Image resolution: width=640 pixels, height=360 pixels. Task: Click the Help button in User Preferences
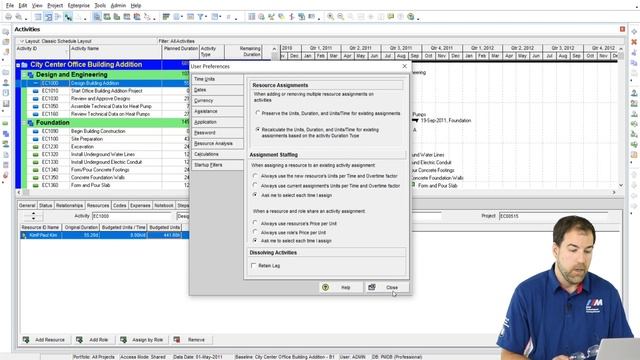[x=341, y=287]
